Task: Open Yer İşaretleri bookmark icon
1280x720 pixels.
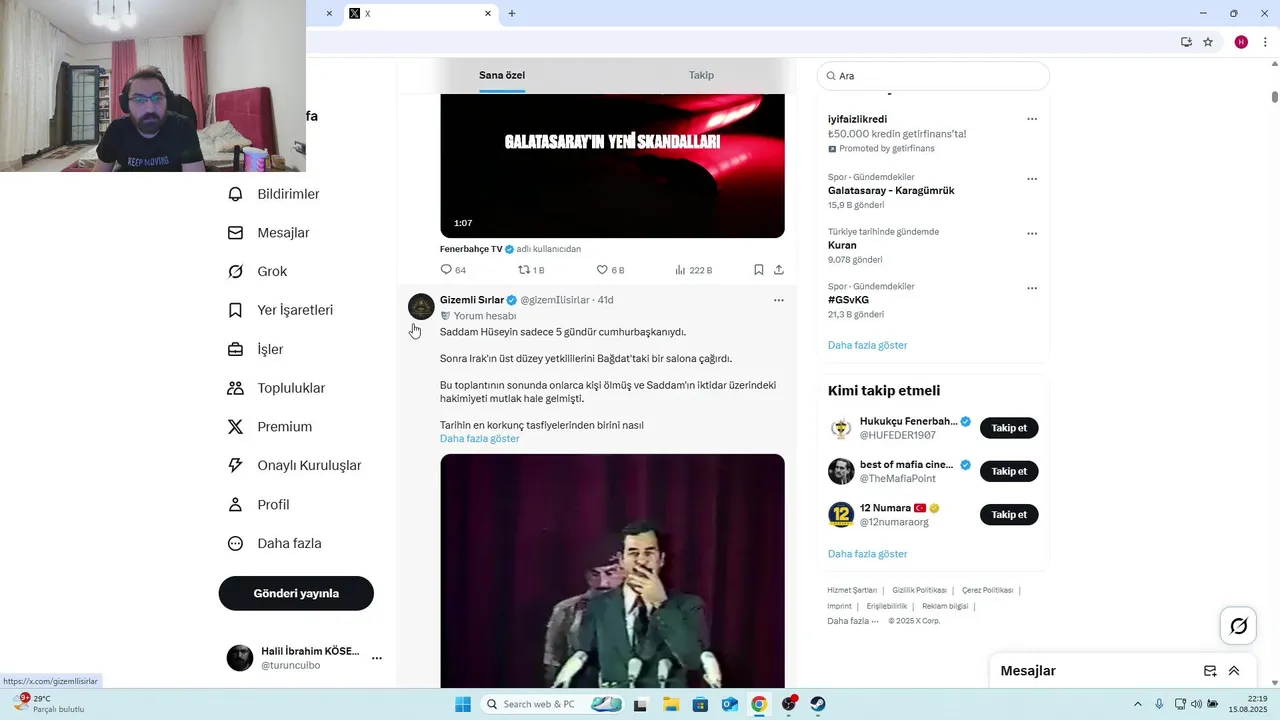Action: pos(236,310)
